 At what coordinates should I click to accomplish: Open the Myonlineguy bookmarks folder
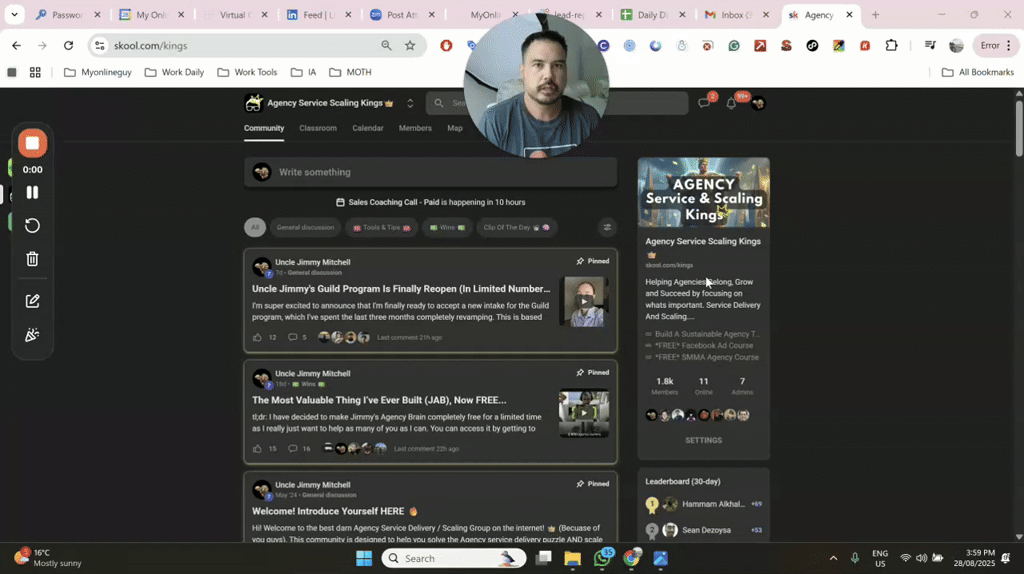click(98, 72)
